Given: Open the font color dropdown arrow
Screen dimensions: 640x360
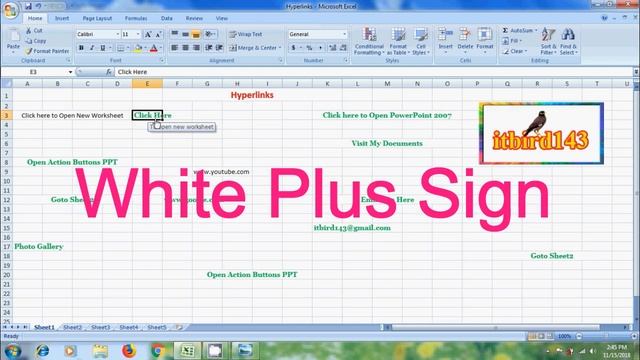Looking at the screenshot, I should [160, 48].
